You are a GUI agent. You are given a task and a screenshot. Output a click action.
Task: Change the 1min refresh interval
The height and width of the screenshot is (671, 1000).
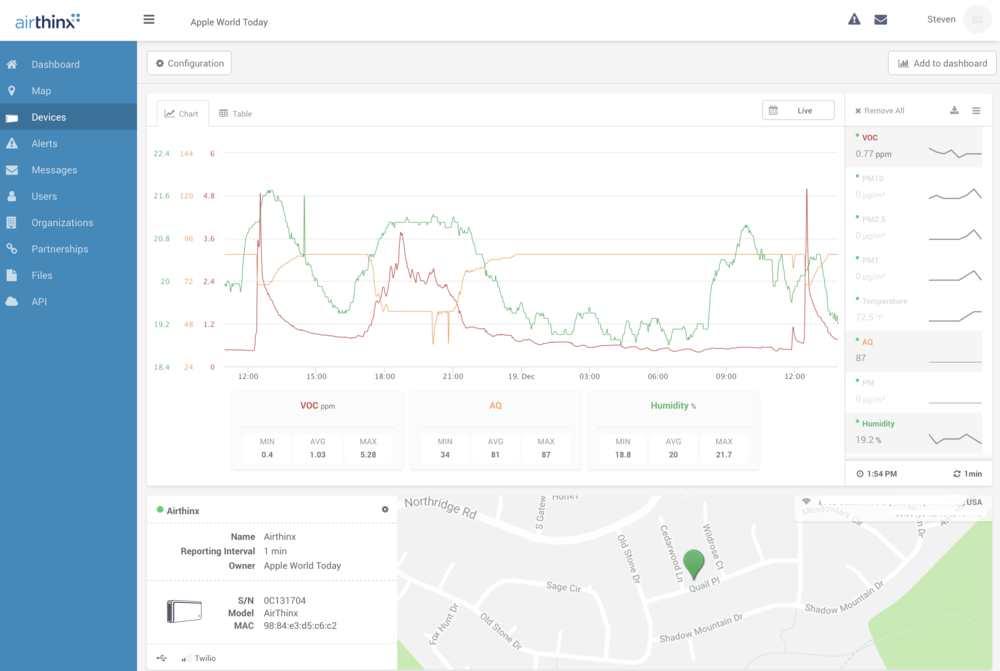967,474
